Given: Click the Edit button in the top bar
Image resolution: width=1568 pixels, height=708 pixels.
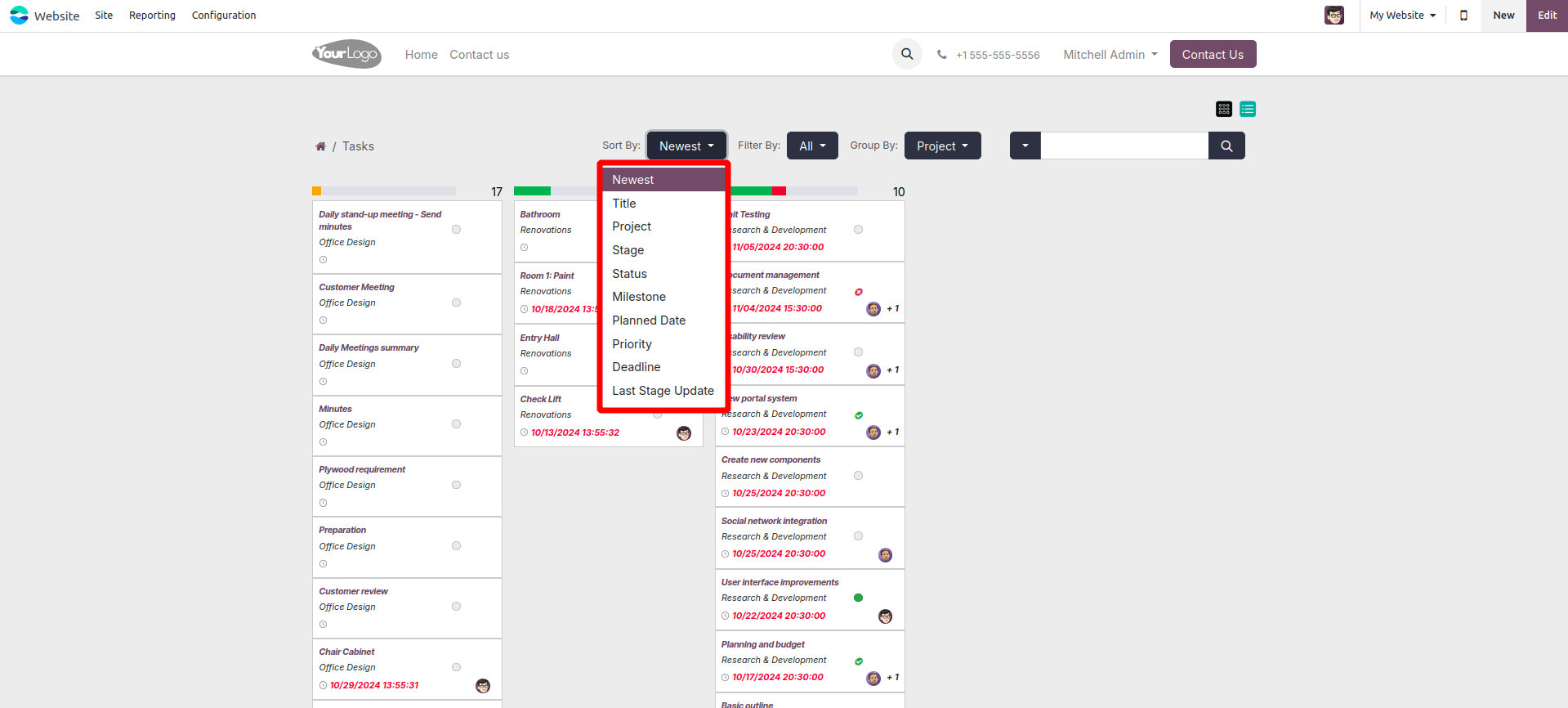Looking at the screenshot, I should click(1548, 16).
